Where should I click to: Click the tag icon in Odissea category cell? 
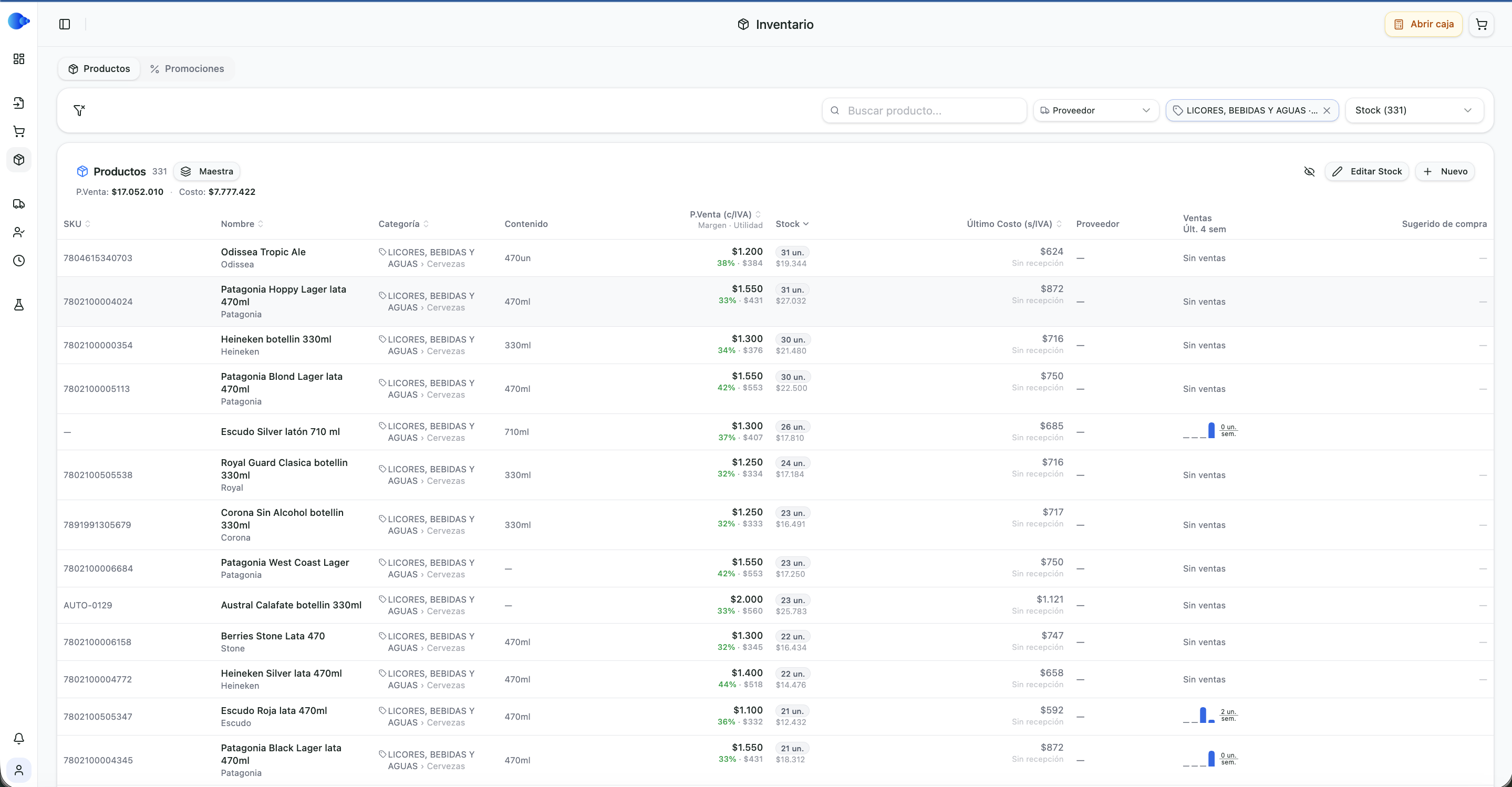[382, 252]
